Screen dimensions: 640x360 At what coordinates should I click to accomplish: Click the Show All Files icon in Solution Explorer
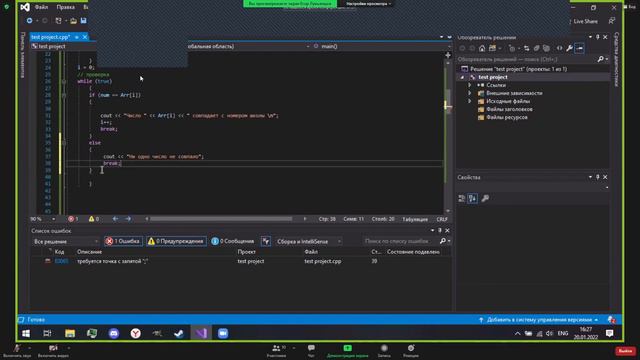[547, 49]
